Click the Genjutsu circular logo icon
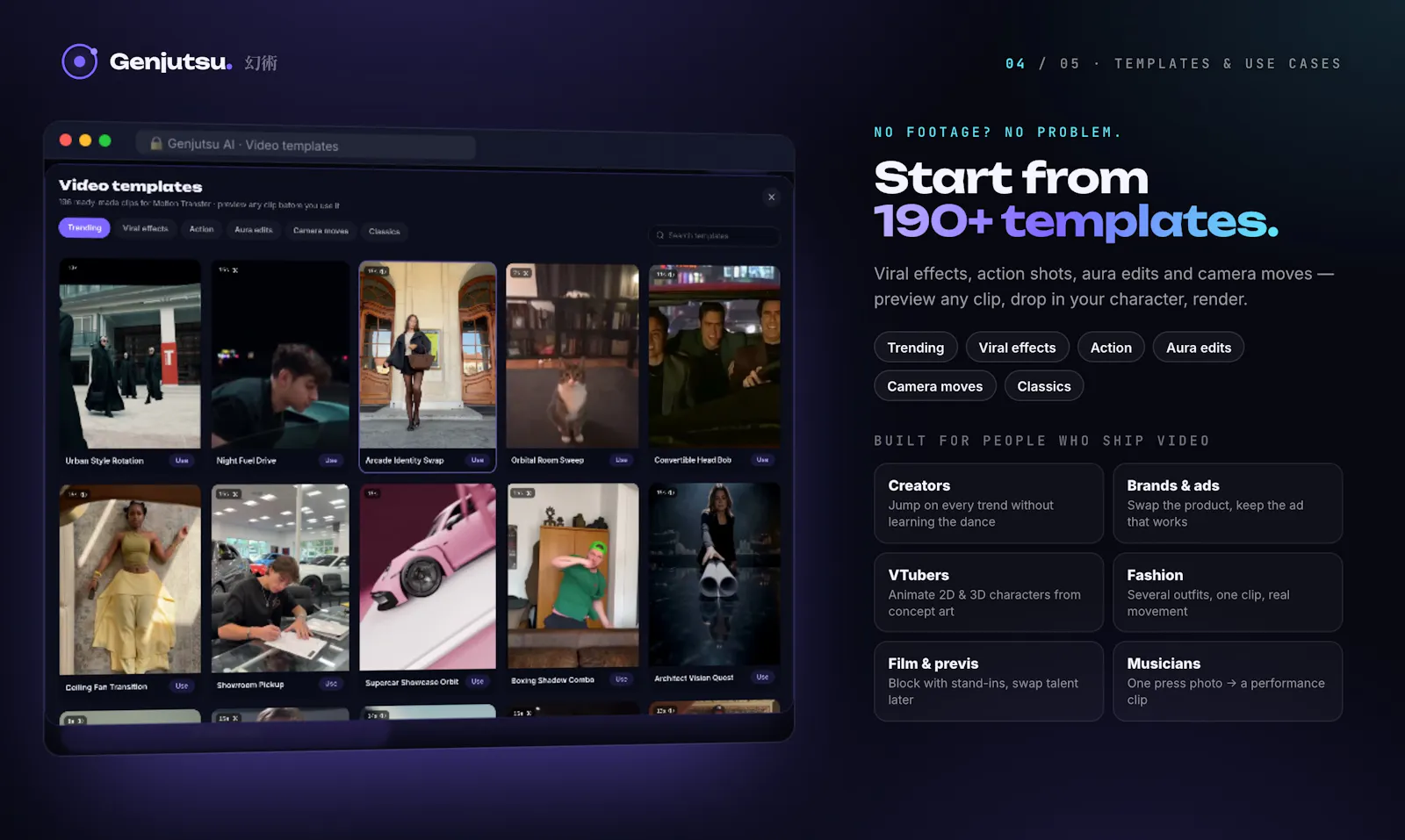1405x840 pixels. click(x=80, y=61)
